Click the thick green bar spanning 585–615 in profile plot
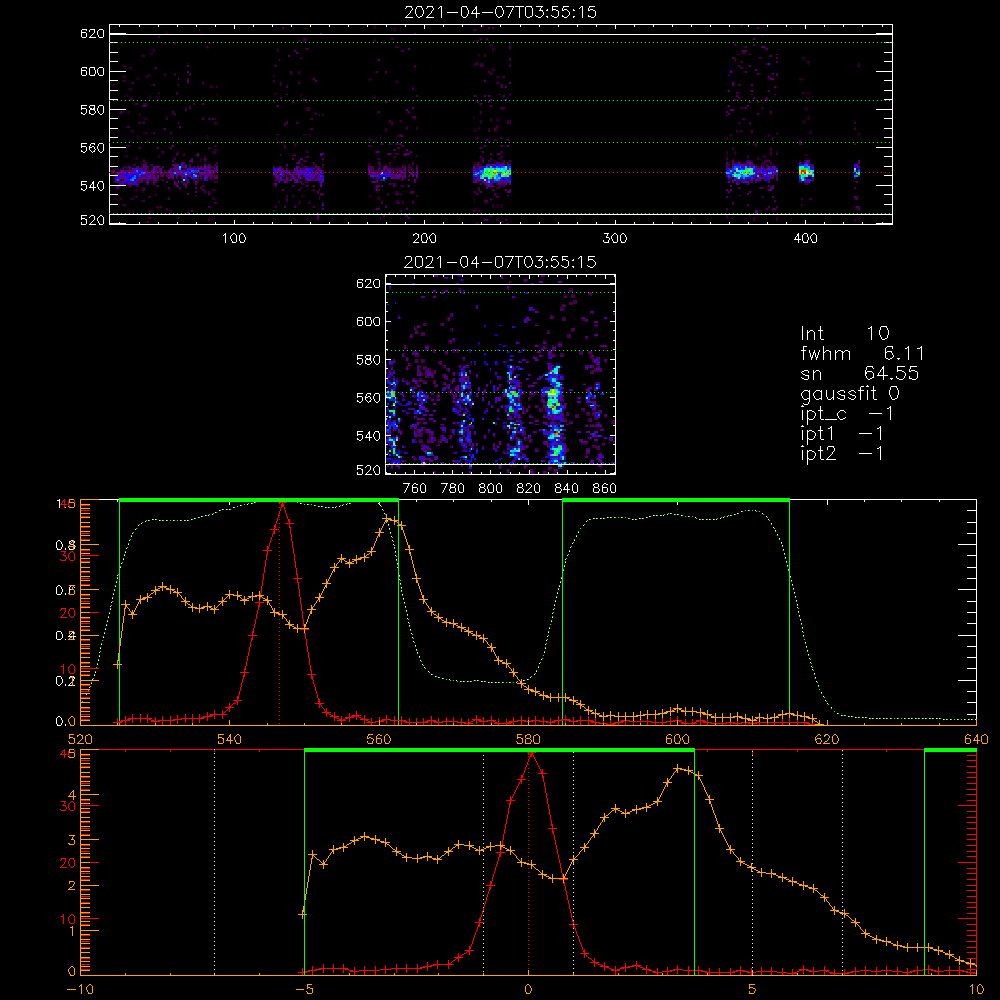The image size is (1000, 1000). (676, 501)
